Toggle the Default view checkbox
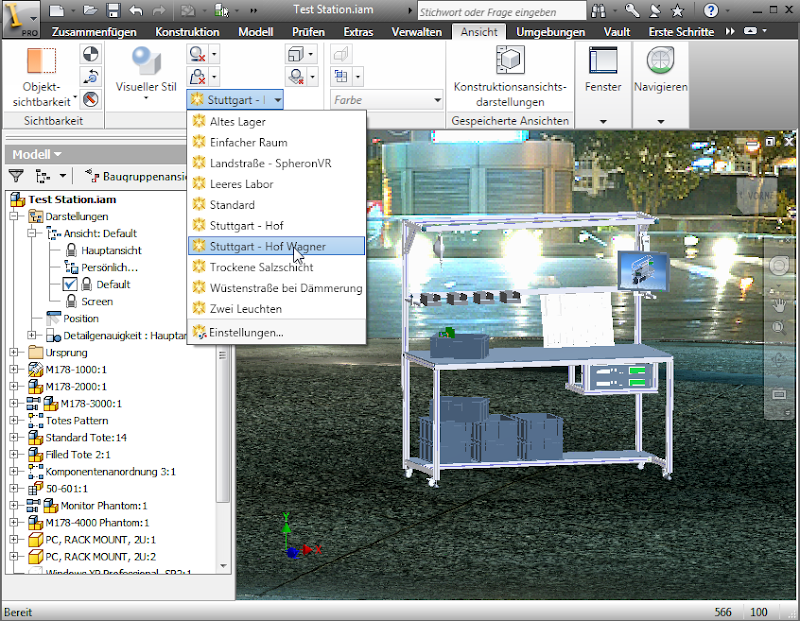 coord(70,284)
